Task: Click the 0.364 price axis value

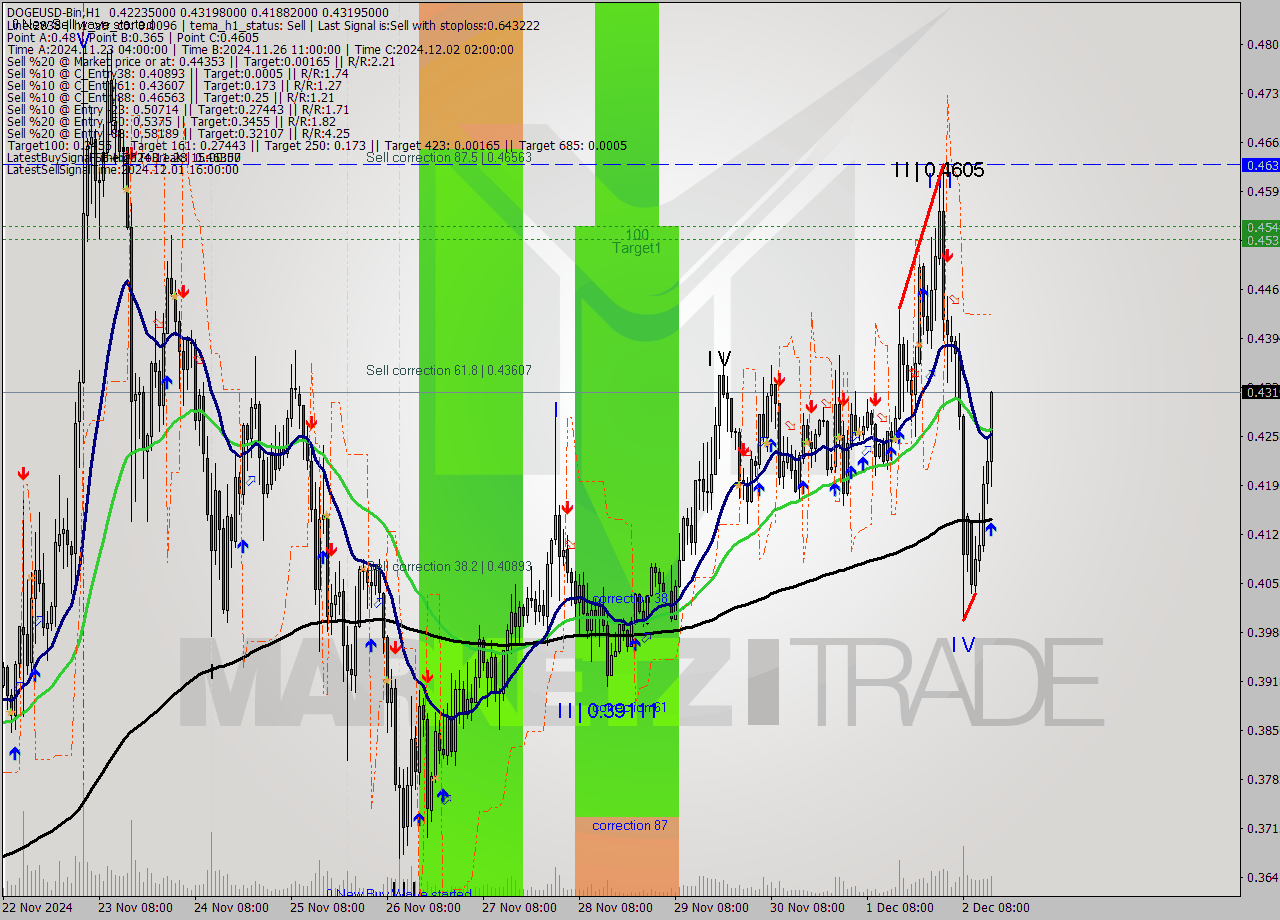Action: (1263, 877)
